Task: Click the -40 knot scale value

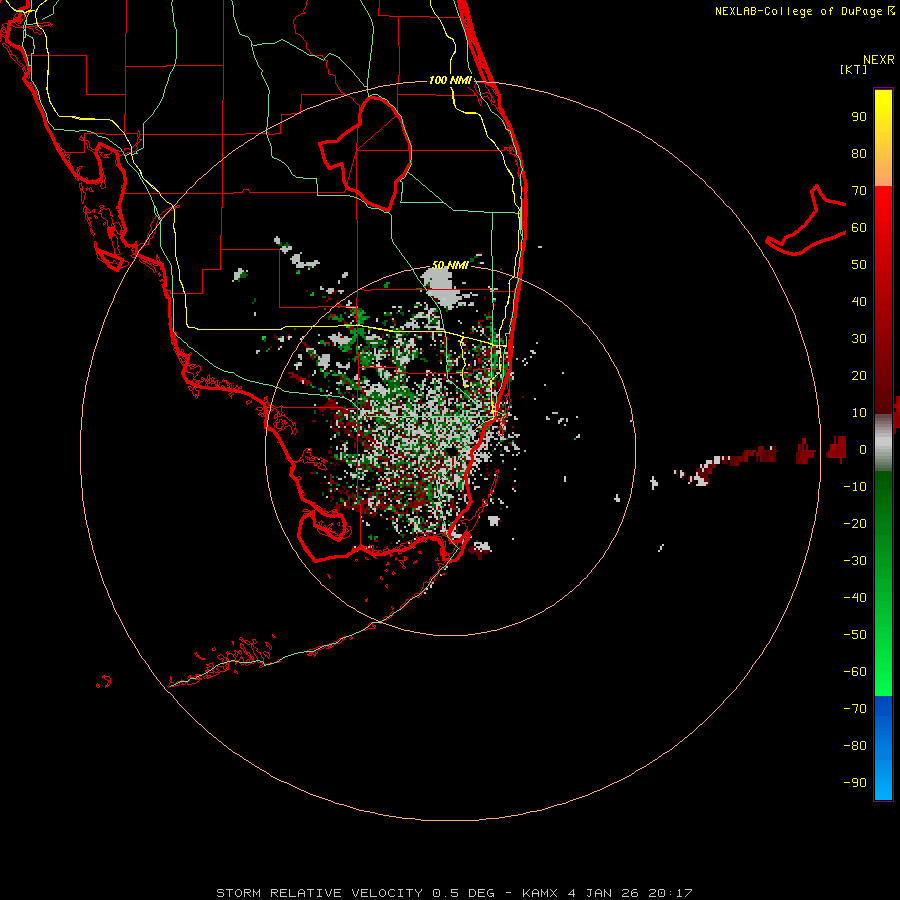Action: [855, 598]
